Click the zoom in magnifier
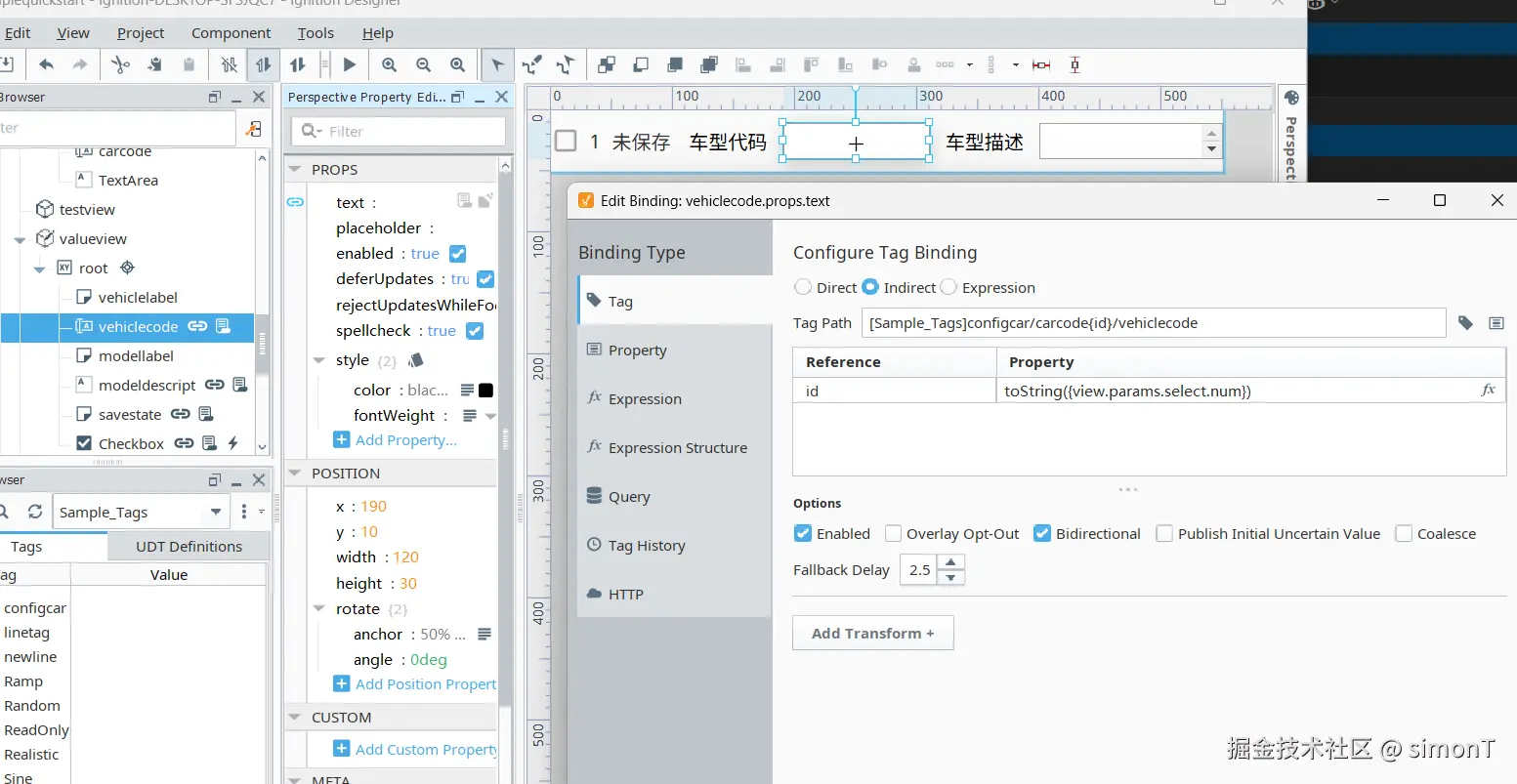This screenshot has height=784, width=1517. click(x=389, y=64)
